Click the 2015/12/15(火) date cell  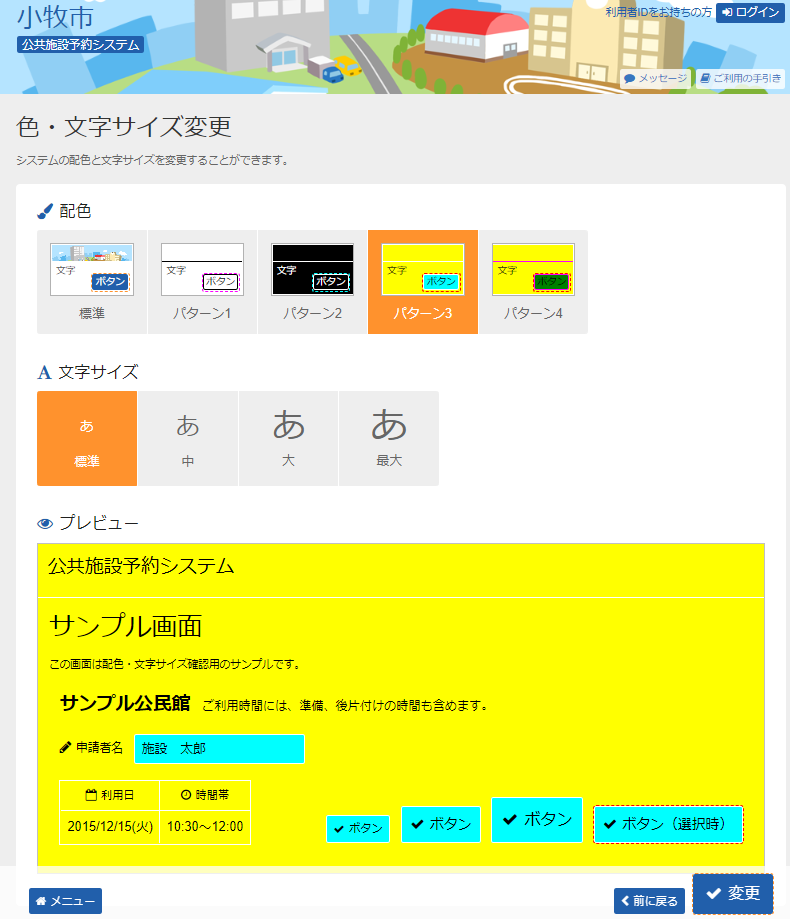110,826
